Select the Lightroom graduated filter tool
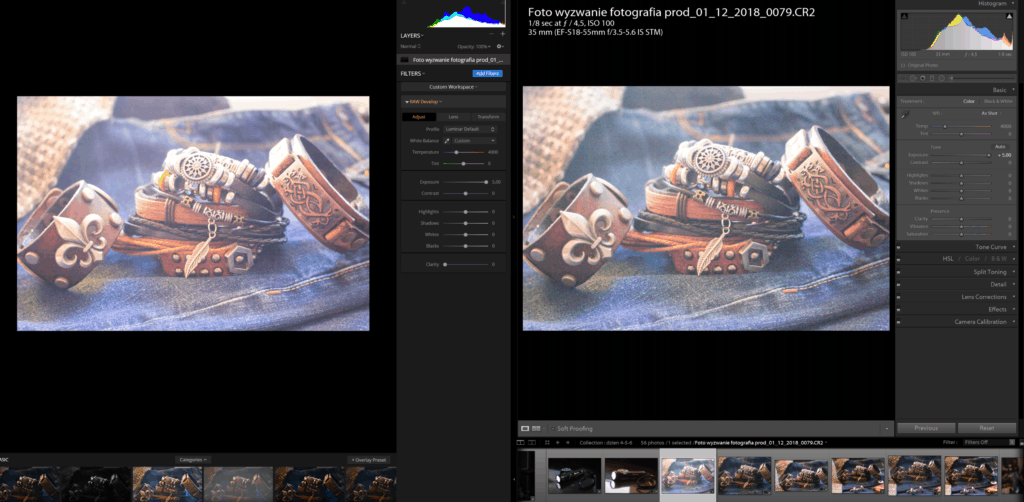 pyautogui.click(x=932, y=78)
